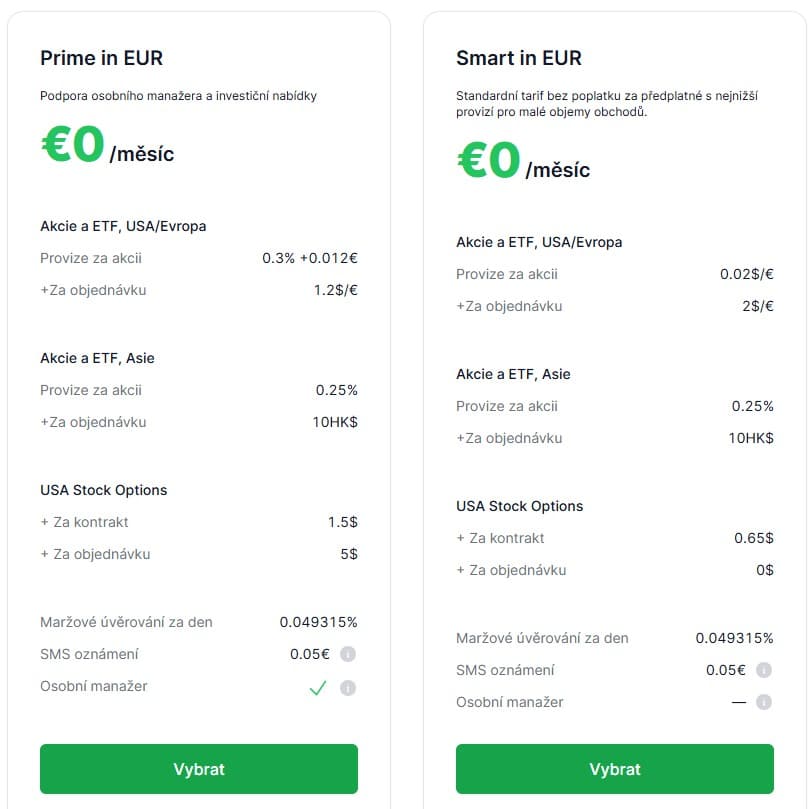811x809 pixels.
Task: Click Prime commission value 0.3% +0.012€
Action: tap(310, 258)
